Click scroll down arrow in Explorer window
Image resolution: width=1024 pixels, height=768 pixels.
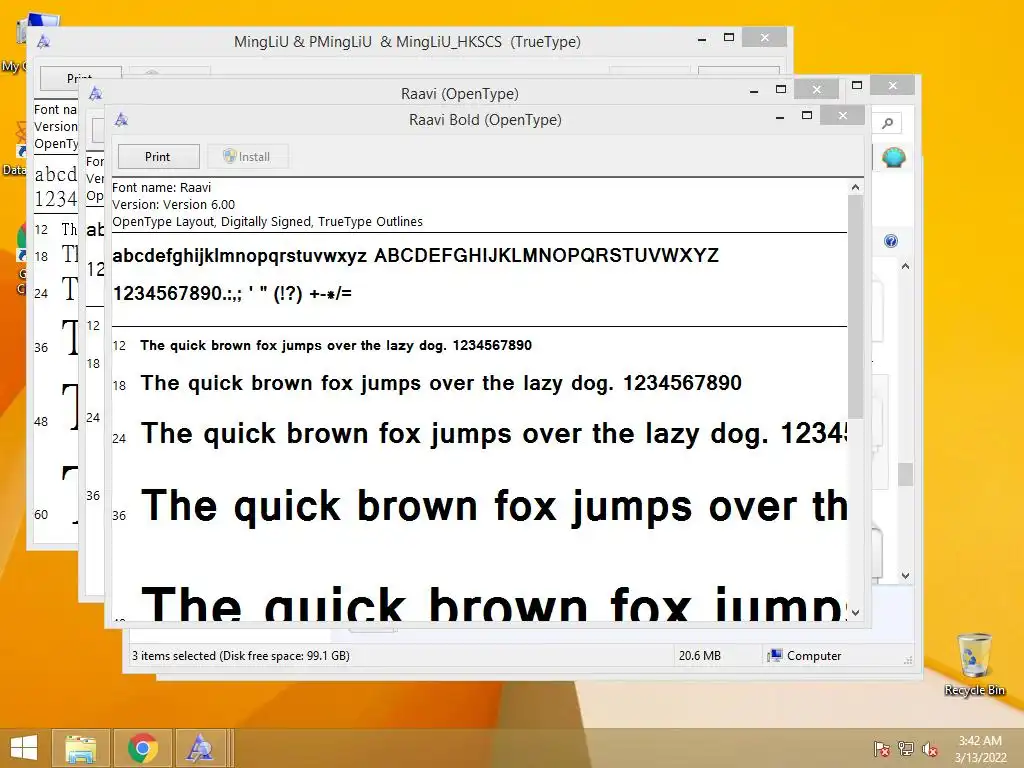click(x=905, y=575)
